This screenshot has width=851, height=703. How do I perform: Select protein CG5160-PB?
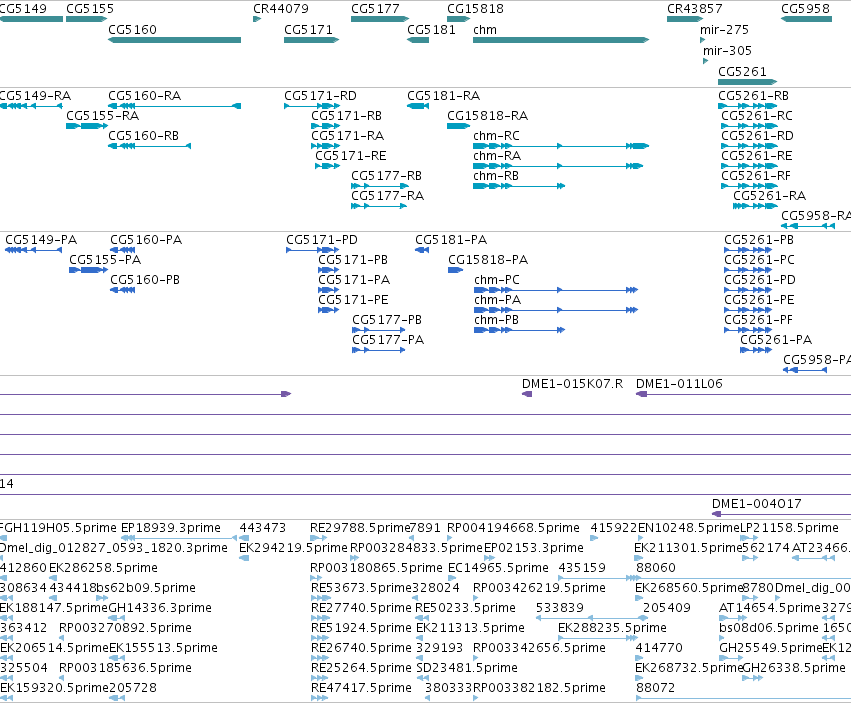(122, 290)
